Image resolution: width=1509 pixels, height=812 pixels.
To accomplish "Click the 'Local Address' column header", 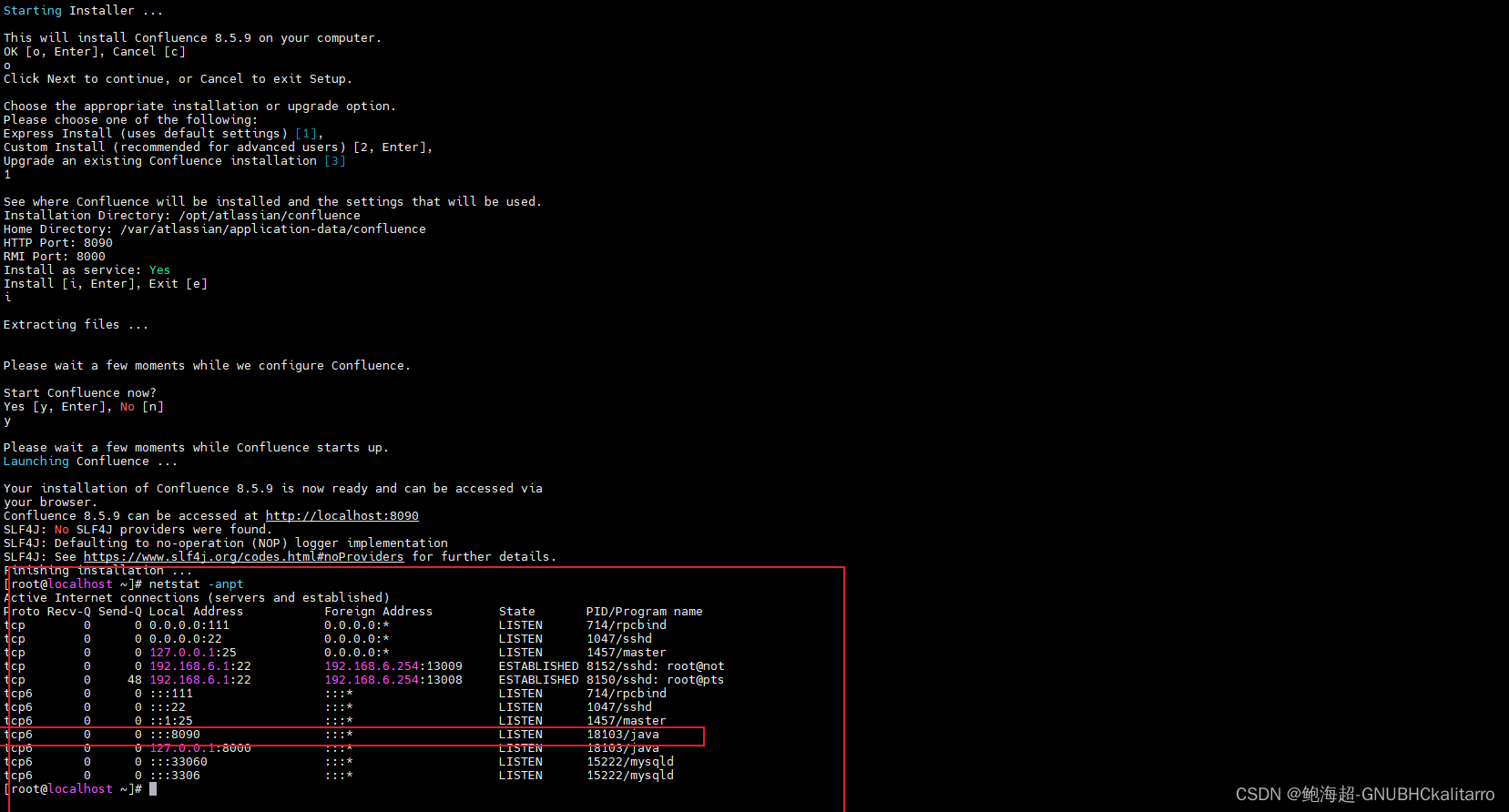I will pyautogui.click(x=197, y=611).
